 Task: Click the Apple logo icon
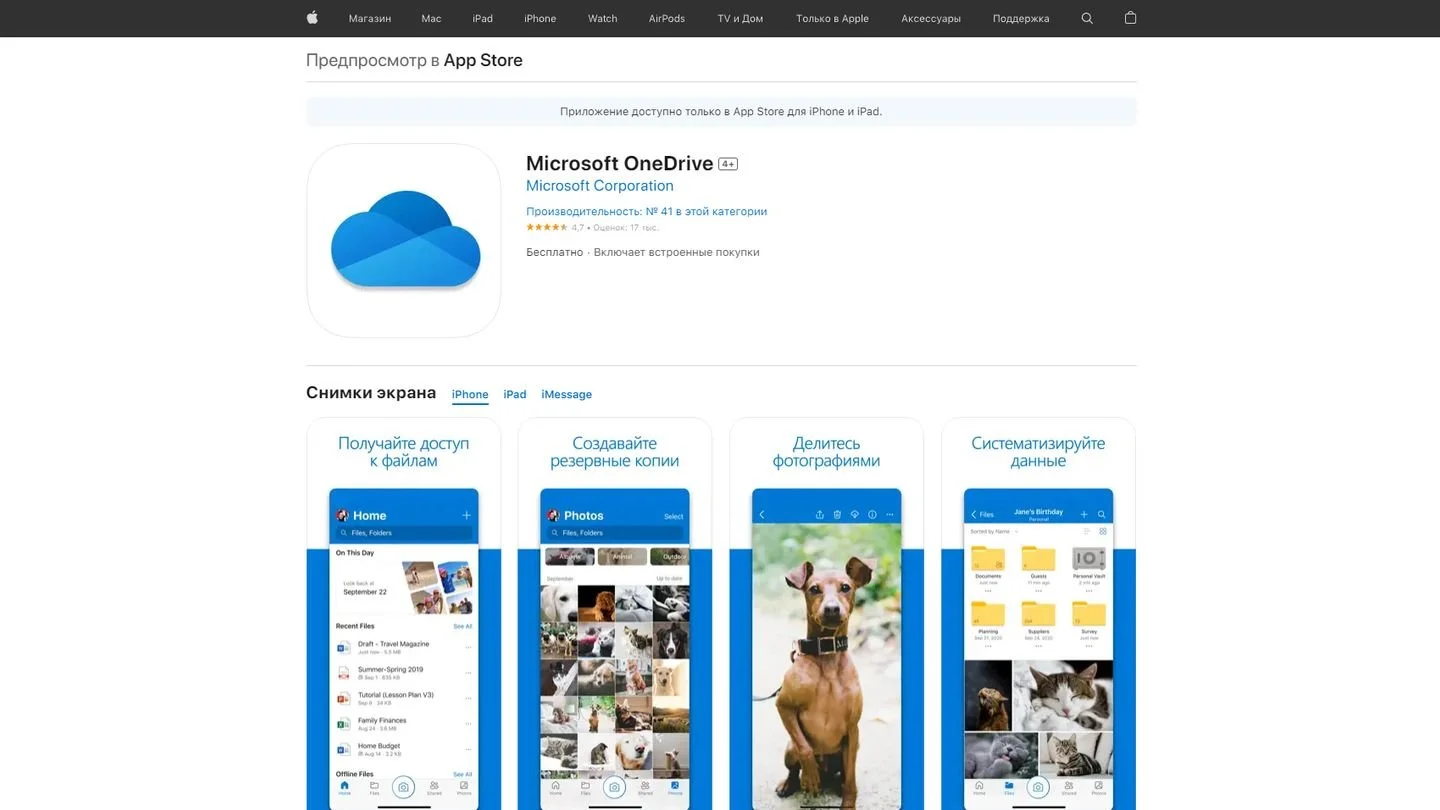312,18
